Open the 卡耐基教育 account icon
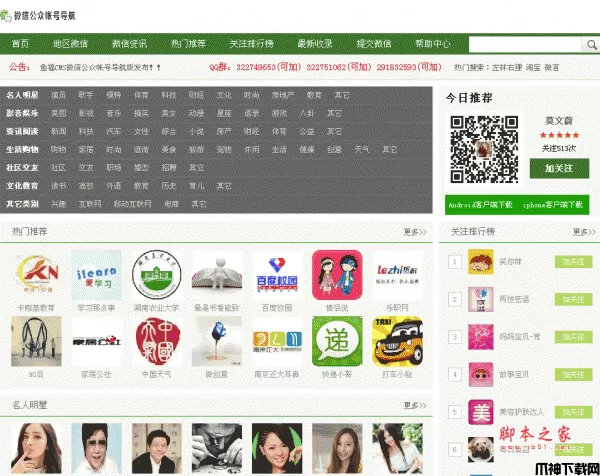The width and height of the screenshot is (600, 476). pyautogui.click(x=36, y=275)
